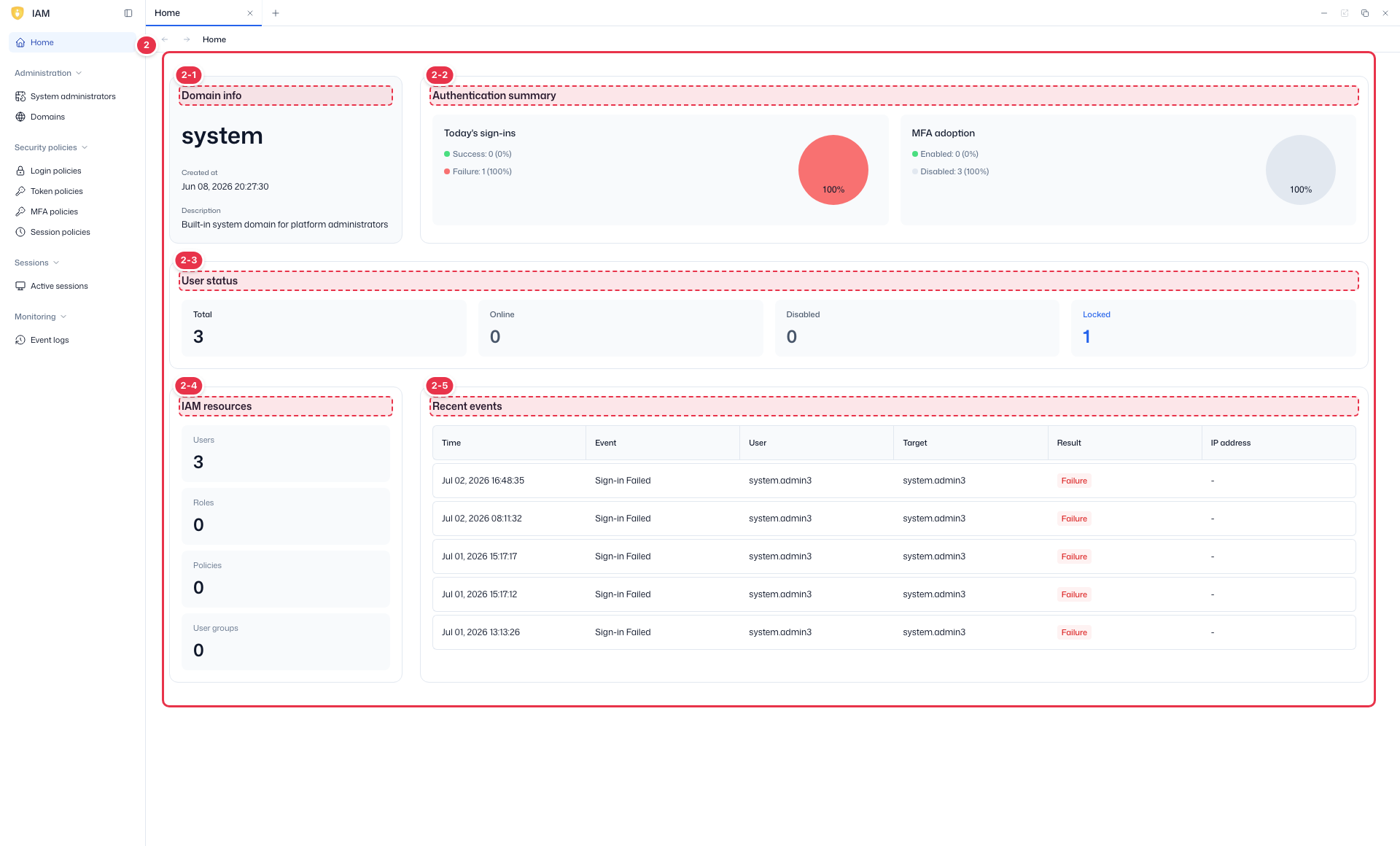Open MFA policies from the key icon

(20, 211)
